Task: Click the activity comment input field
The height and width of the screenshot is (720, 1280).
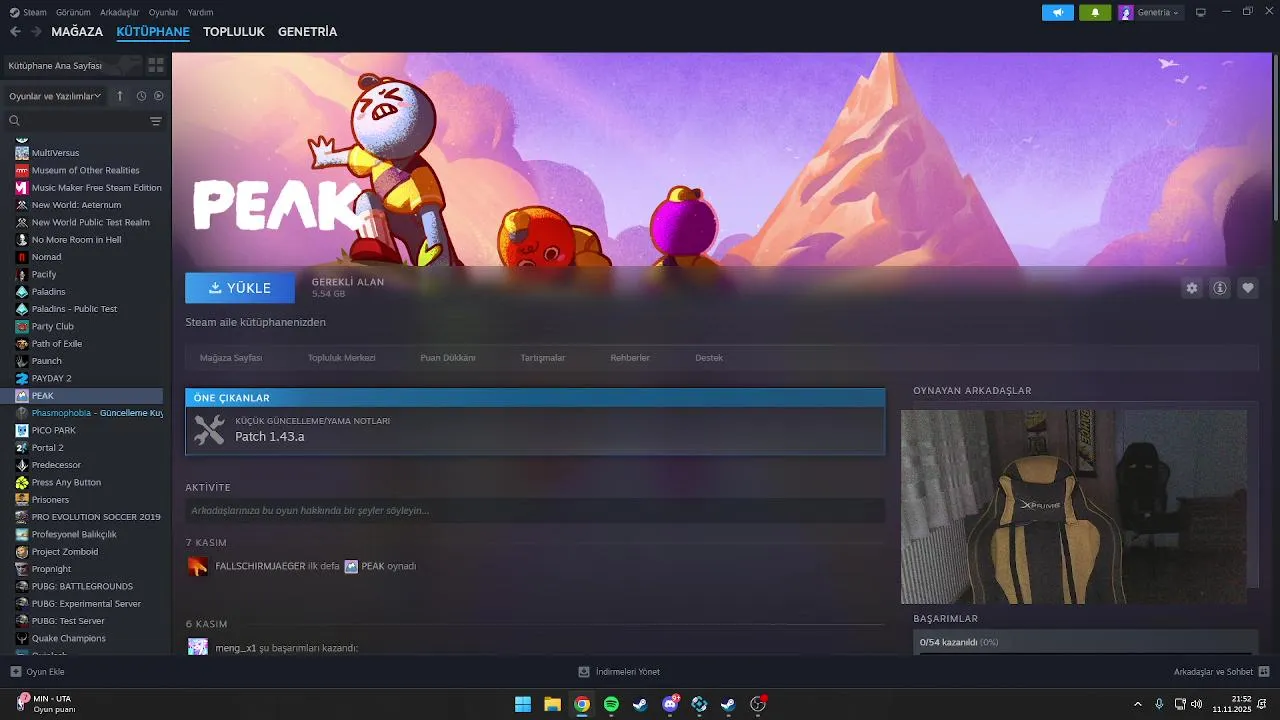Action: coord(535,511)
